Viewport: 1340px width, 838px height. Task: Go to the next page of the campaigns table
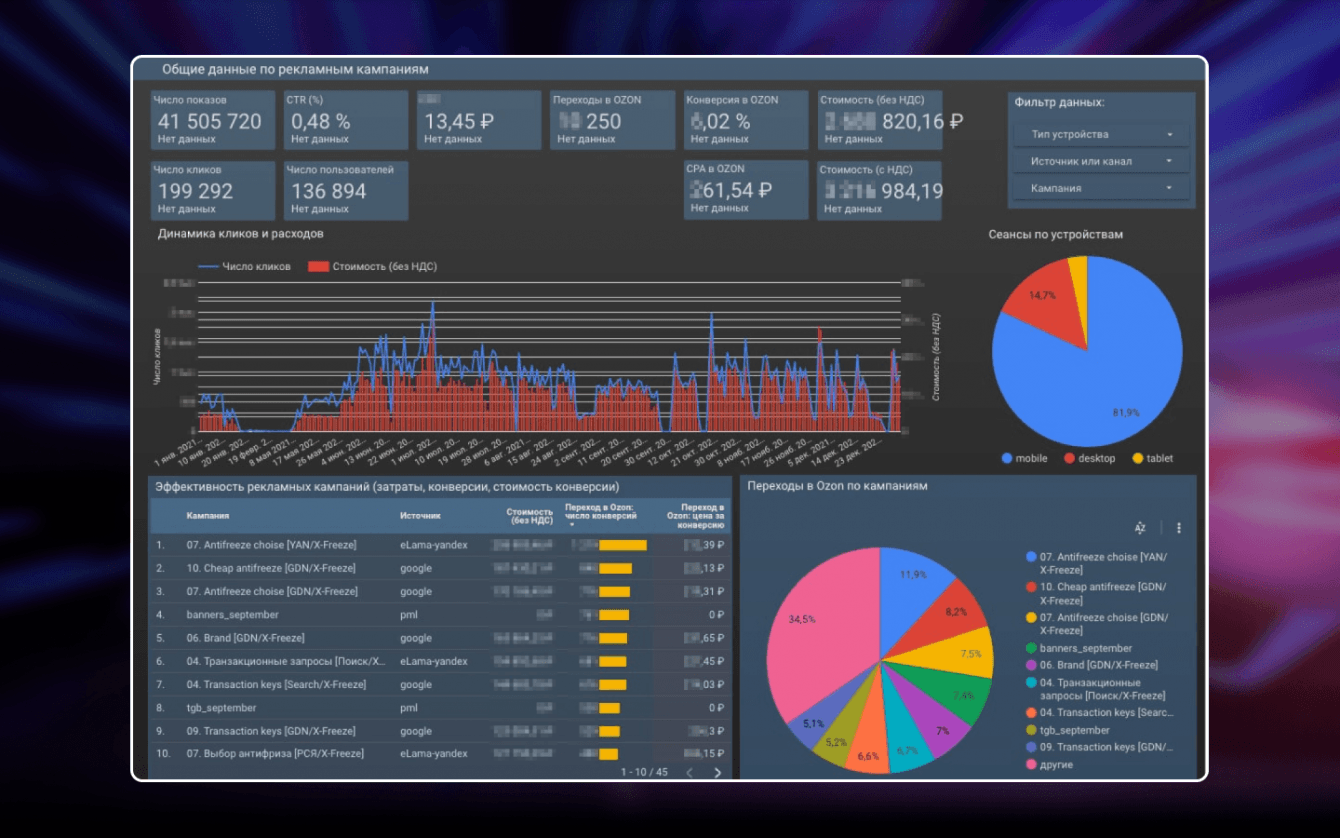click(x=717, y=772)
